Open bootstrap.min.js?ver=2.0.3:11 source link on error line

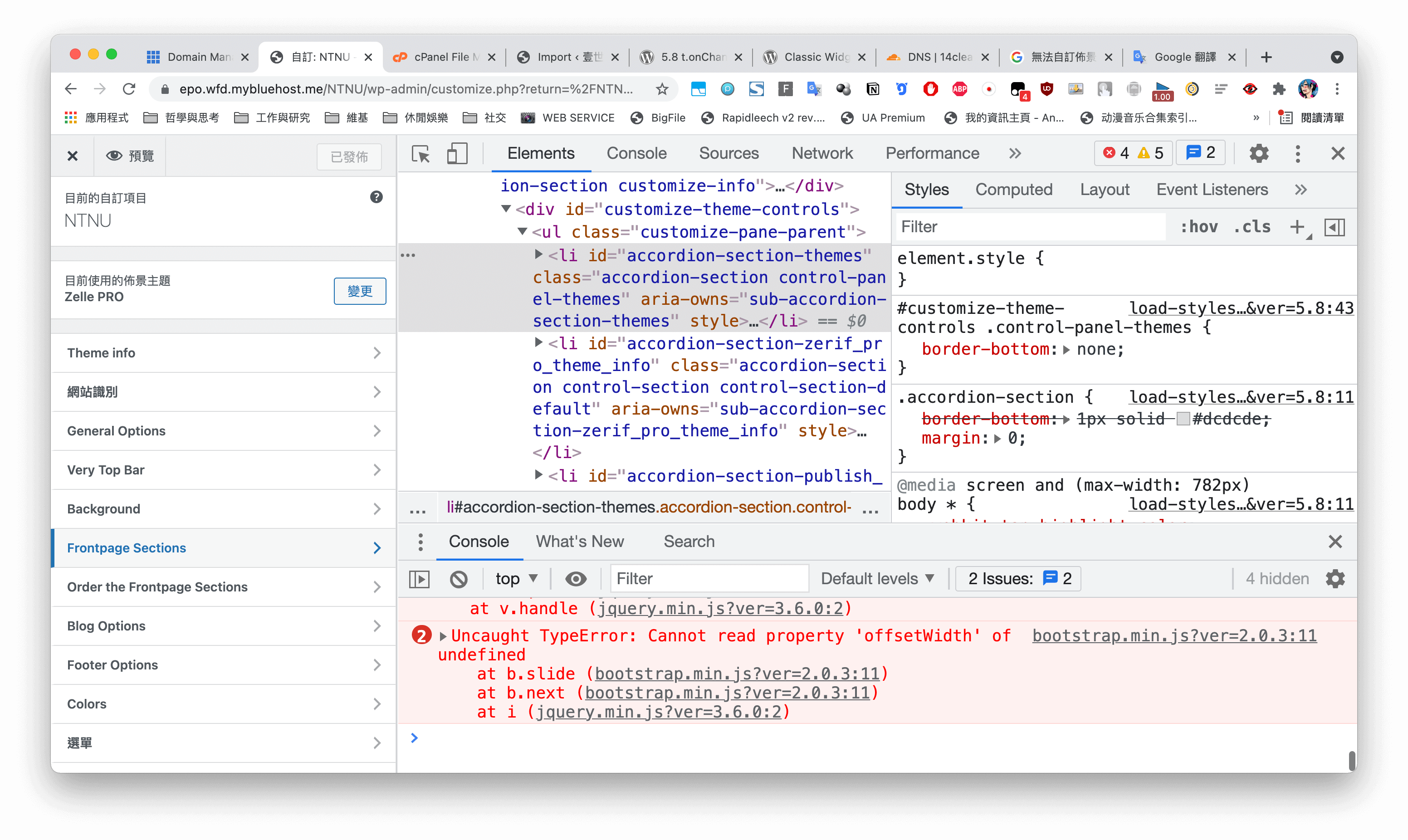click(1173, 636)
